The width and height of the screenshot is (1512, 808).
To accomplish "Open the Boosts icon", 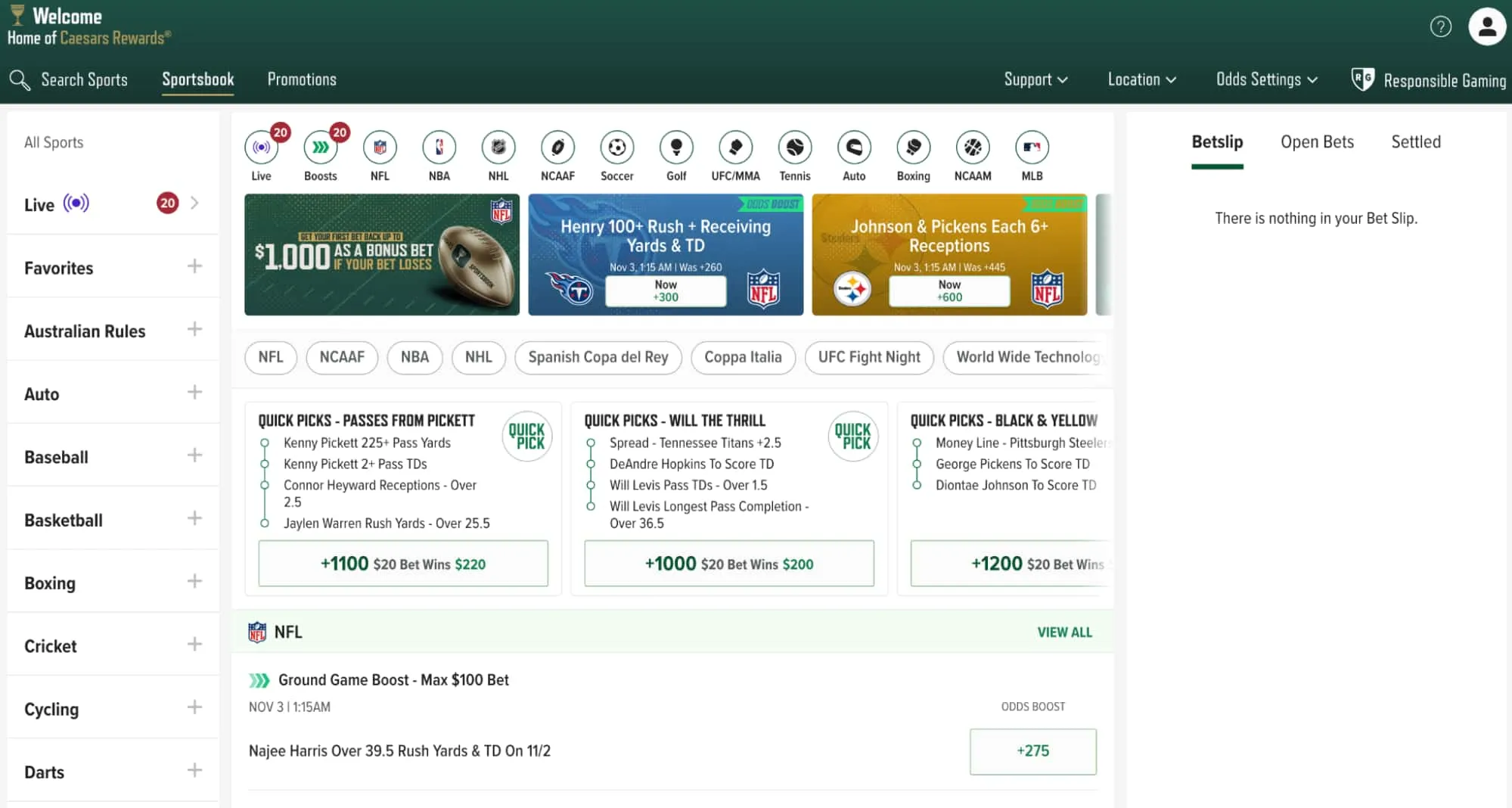I will coord(321,148).
